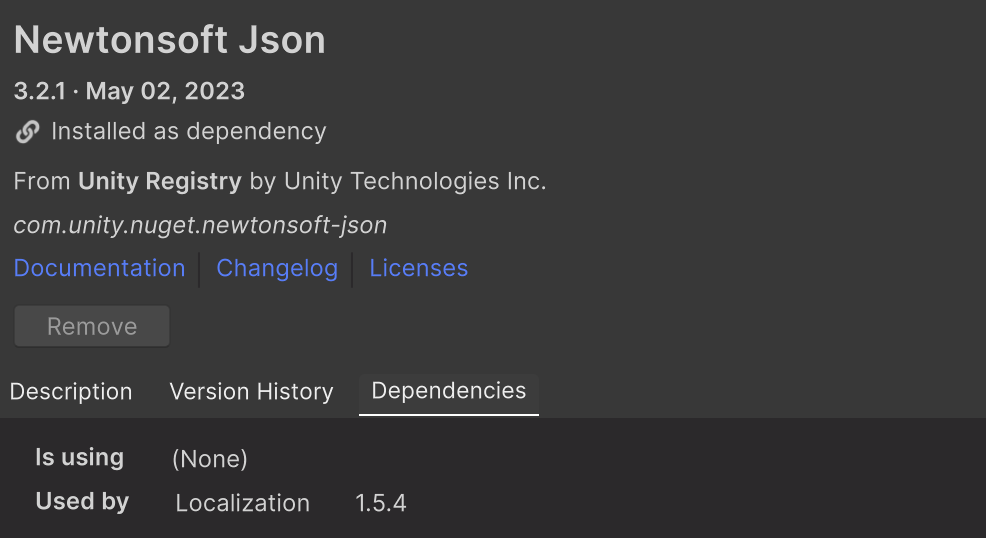Click the Unity Technologies Inc. author name
This screenshot has height=538, width=986.
pyautogui.click(x=415, y=182)
